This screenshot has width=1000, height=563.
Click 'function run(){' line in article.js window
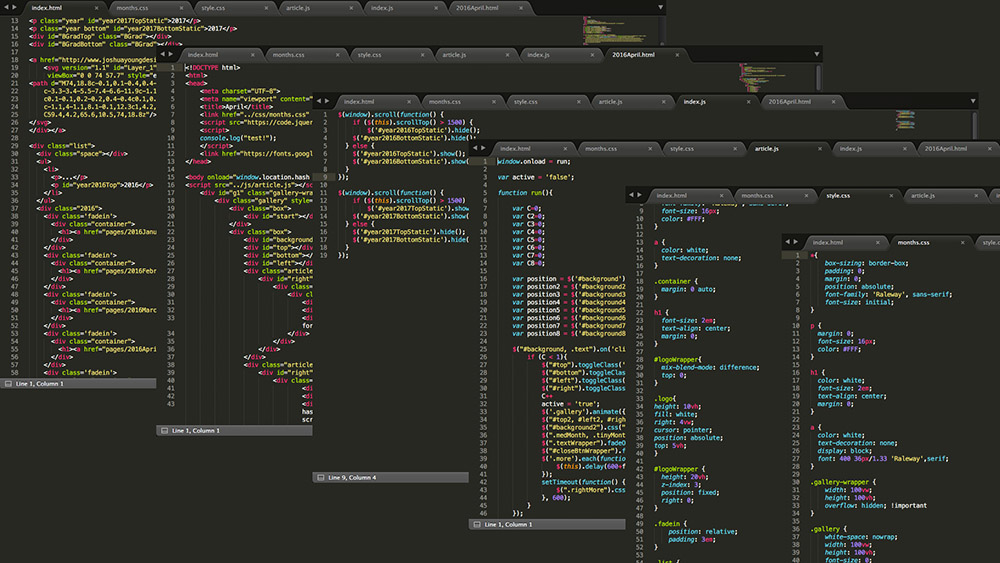point(525,193)
